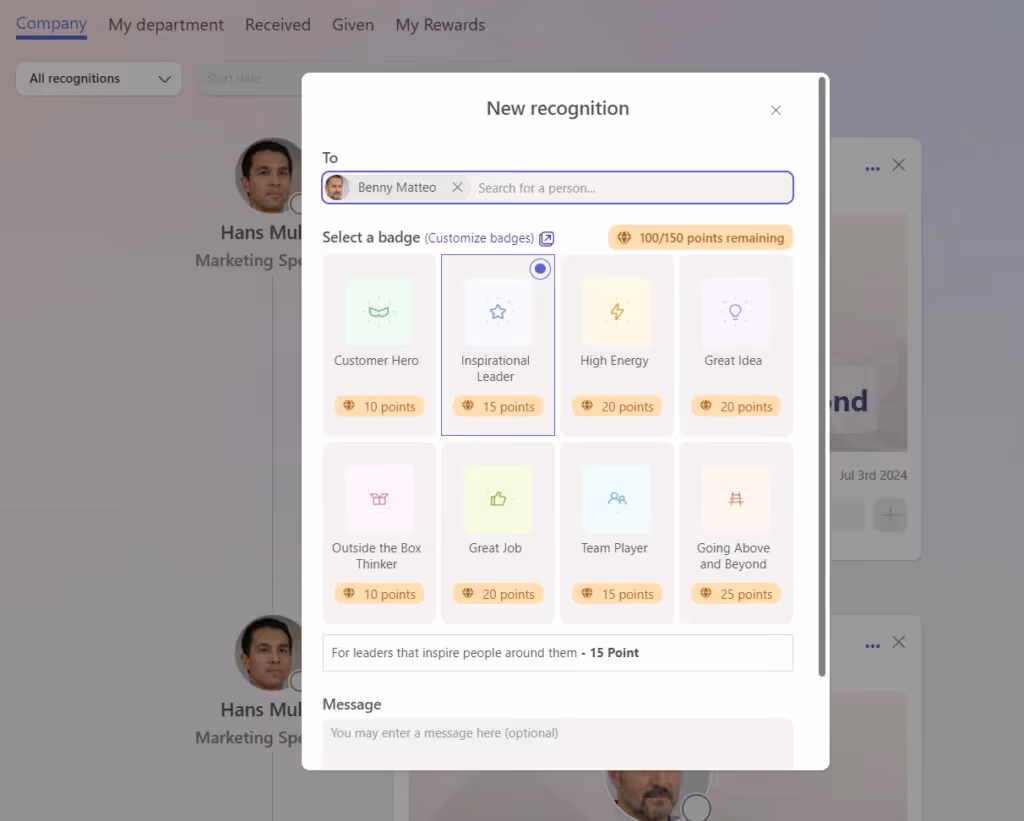Screen dimensions: 1024x821
Task: Click the badge description text about leaders
Action: [485, 652]
